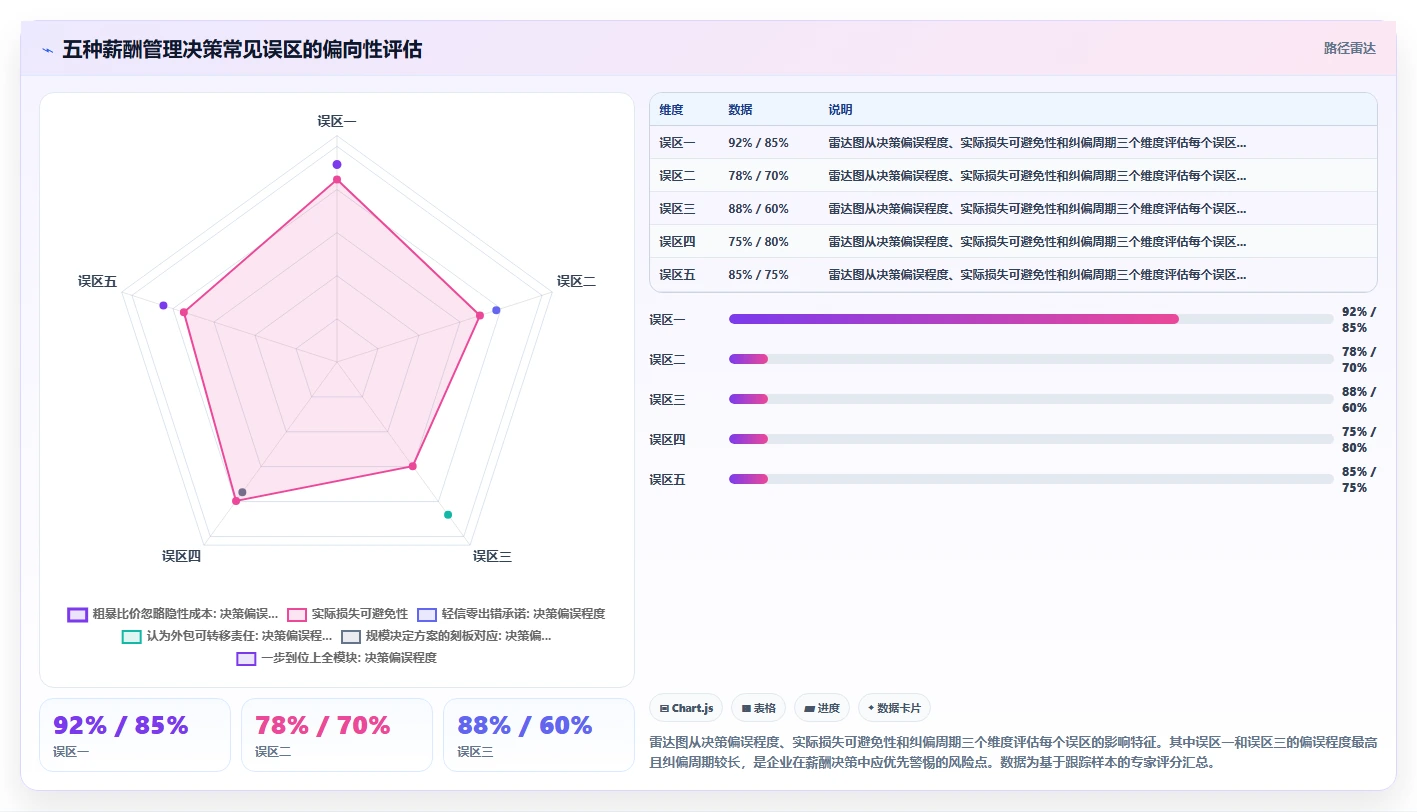Toggle legend 粗暴比价忽略隐性成本 dataset
This screenshot has height=812, width=1417.
pyautogui.click(x=173, y=614)
